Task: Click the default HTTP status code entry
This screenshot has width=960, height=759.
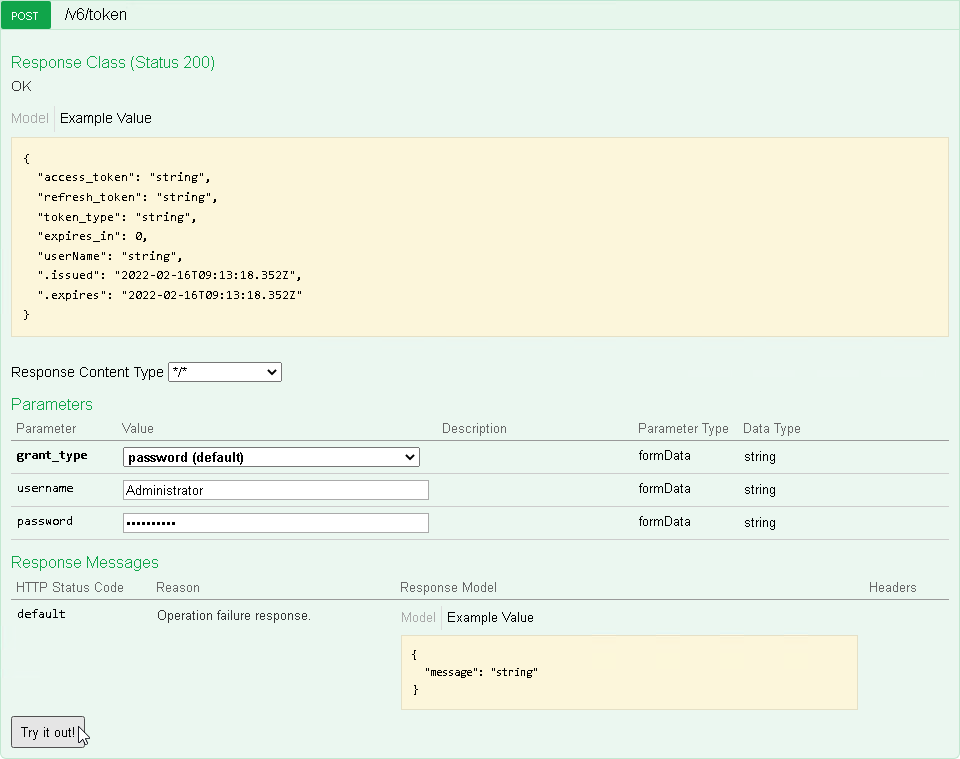Action: pos(41,614)
